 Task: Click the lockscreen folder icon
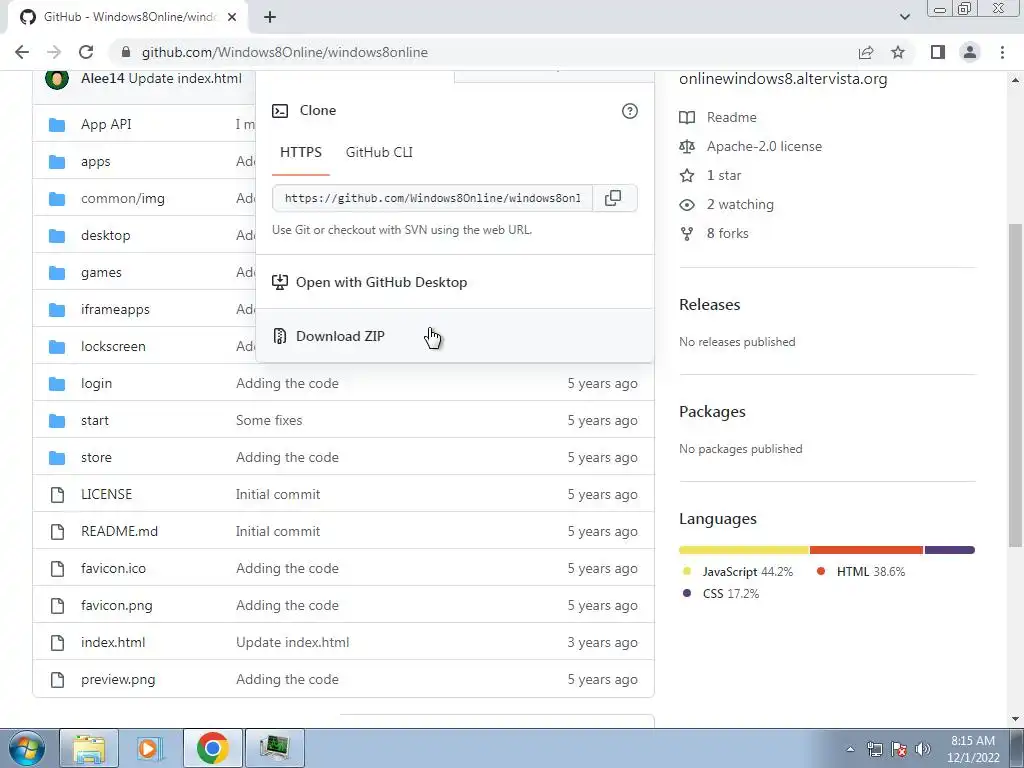pyautogui.click(x=57, y=347)
